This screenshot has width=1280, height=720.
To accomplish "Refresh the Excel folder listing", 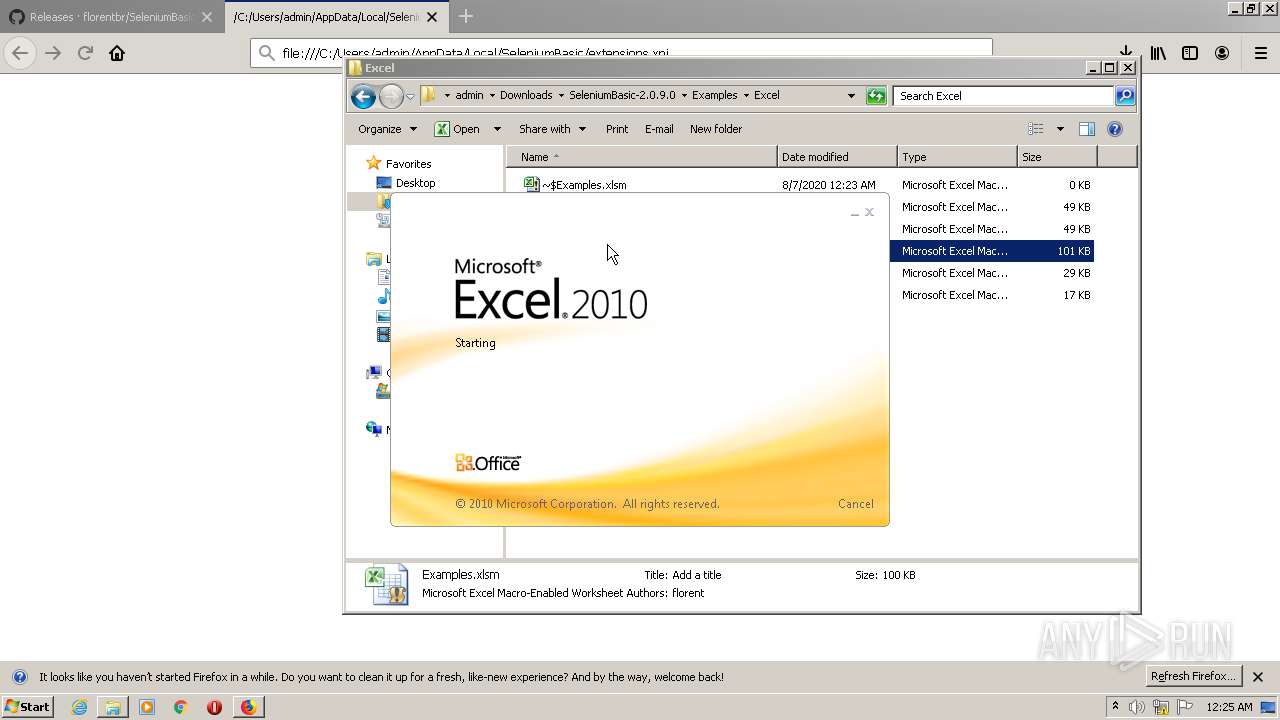I will (x=876, y=96).
